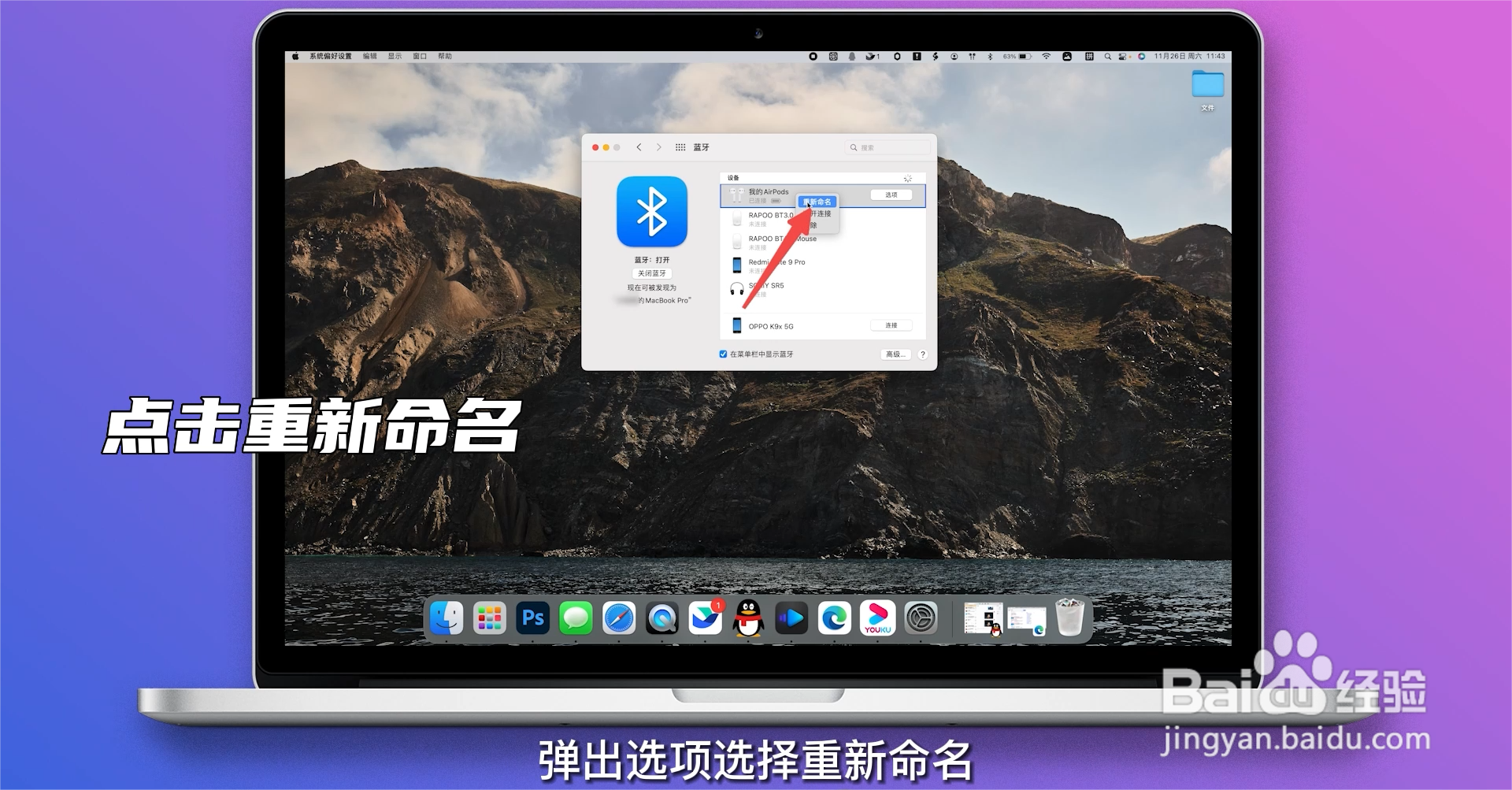Click the charging bolt menu bar icon
Screen dimensions: 1512x790
pyautogui.click(x=935, y=57)
